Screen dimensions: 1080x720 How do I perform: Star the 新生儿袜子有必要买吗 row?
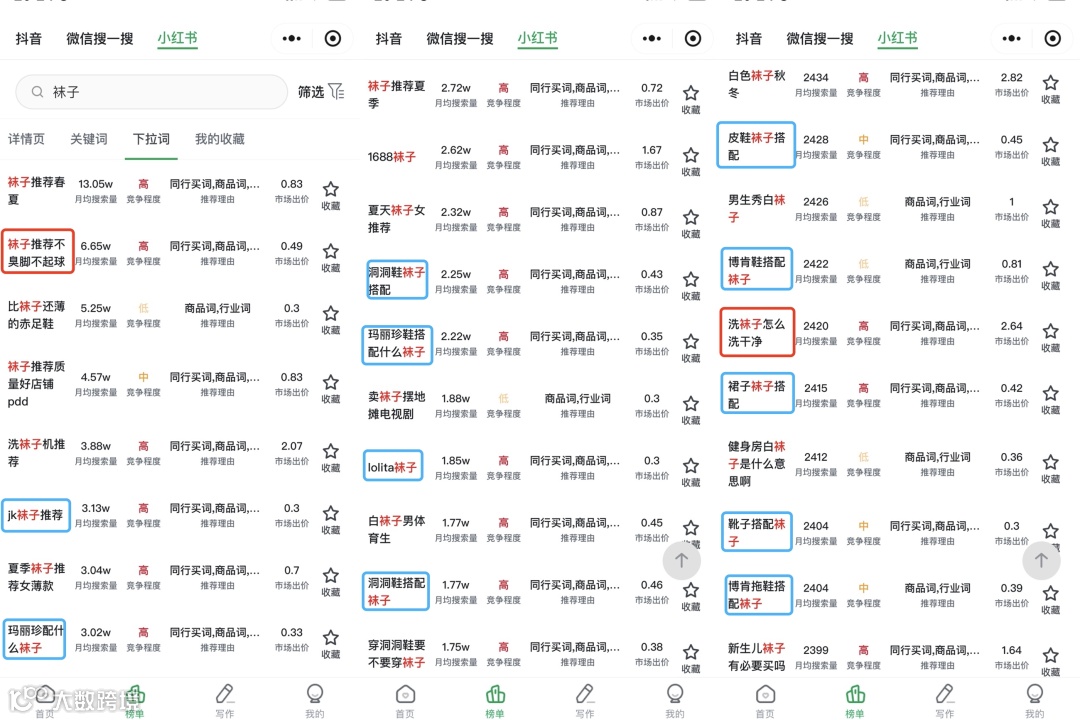coord(1050,655)
